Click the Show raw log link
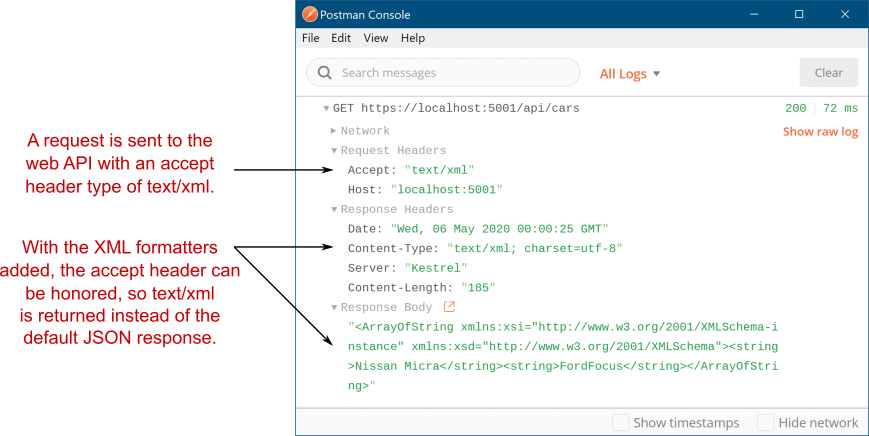Screen dimensions: 869x436 820,132
